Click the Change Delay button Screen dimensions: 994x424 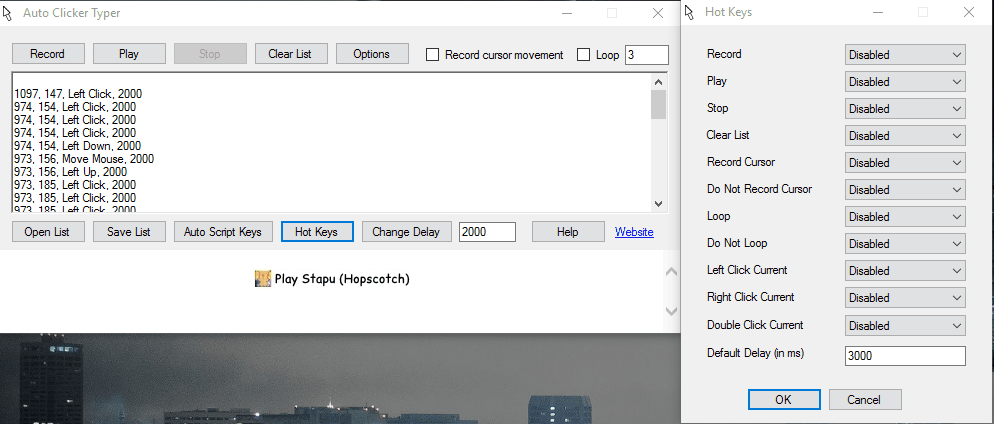[x=406, y=232]
